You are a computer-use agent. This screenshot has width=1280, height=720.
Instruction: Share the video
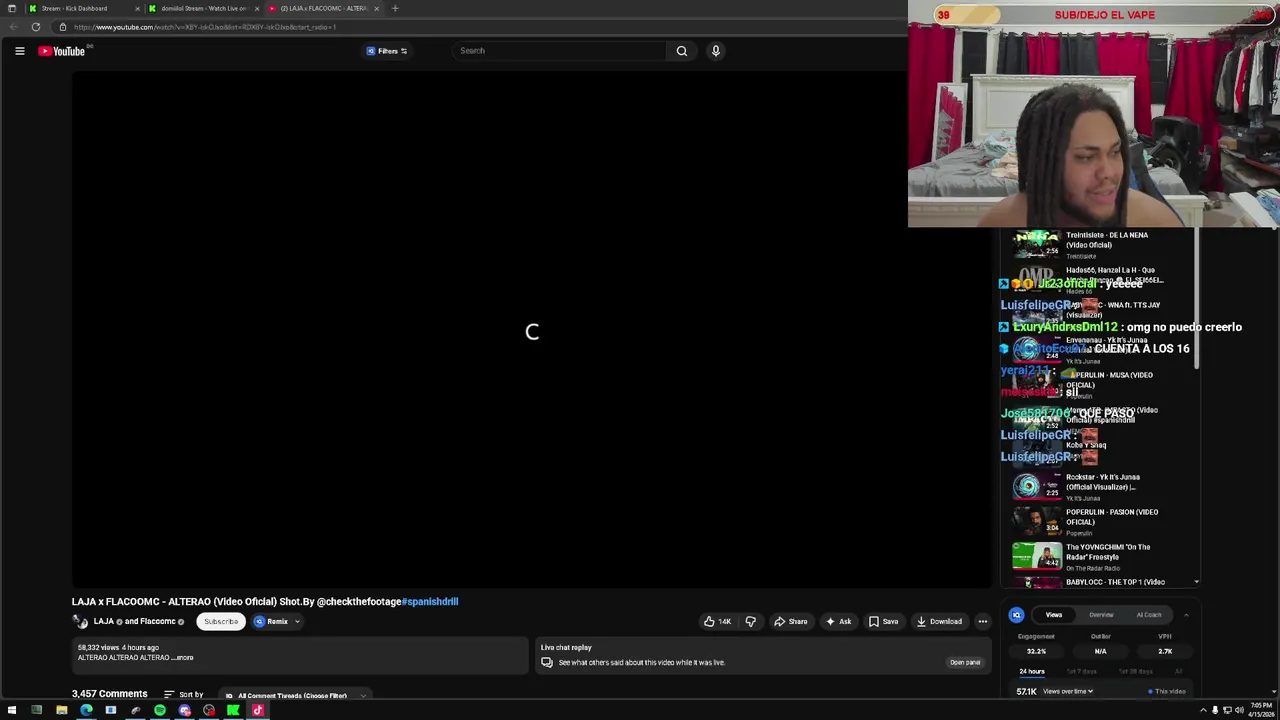790,621
